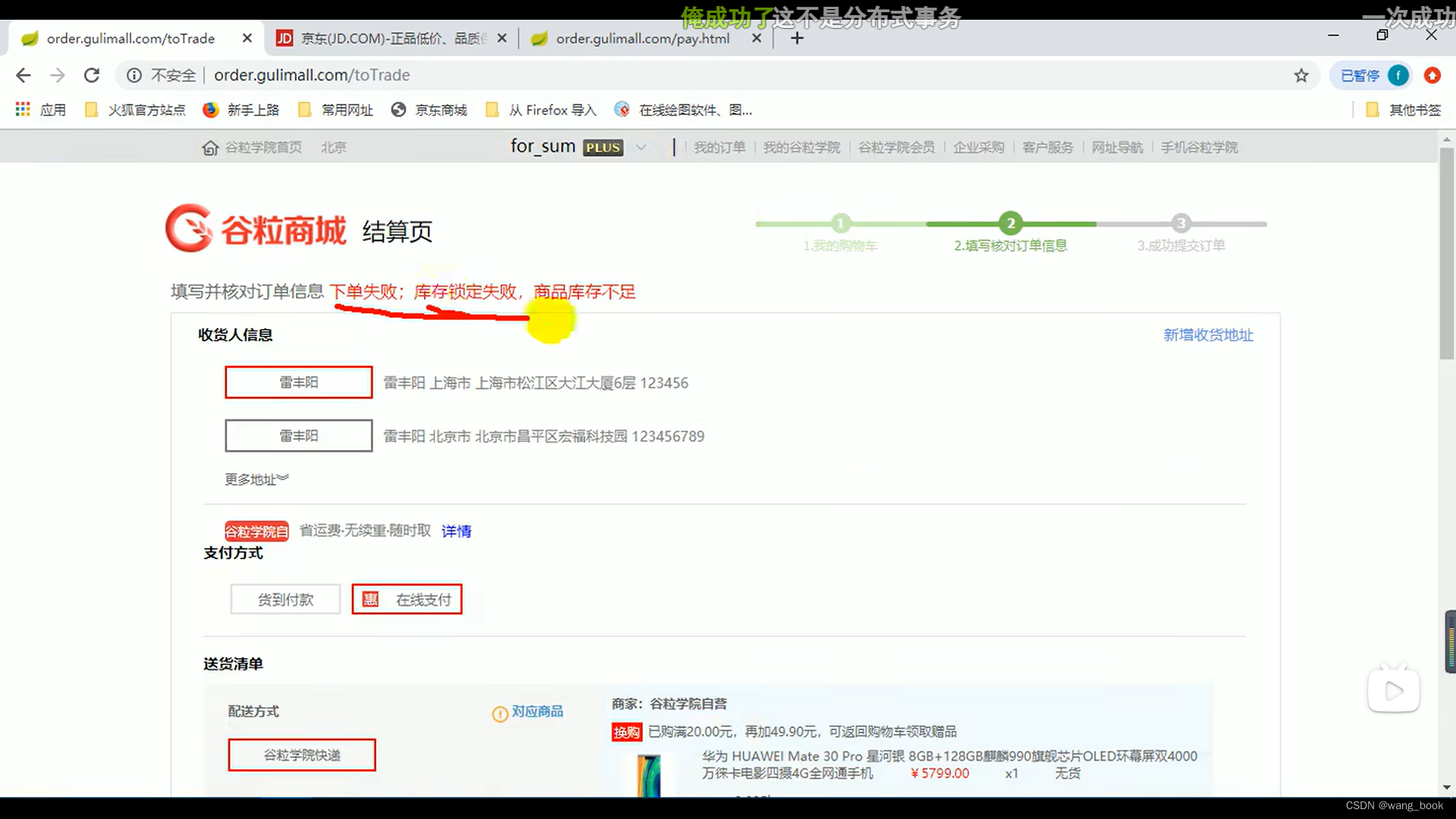Switch to the order.gulimall.com/pay.html tab

(642, 38)
